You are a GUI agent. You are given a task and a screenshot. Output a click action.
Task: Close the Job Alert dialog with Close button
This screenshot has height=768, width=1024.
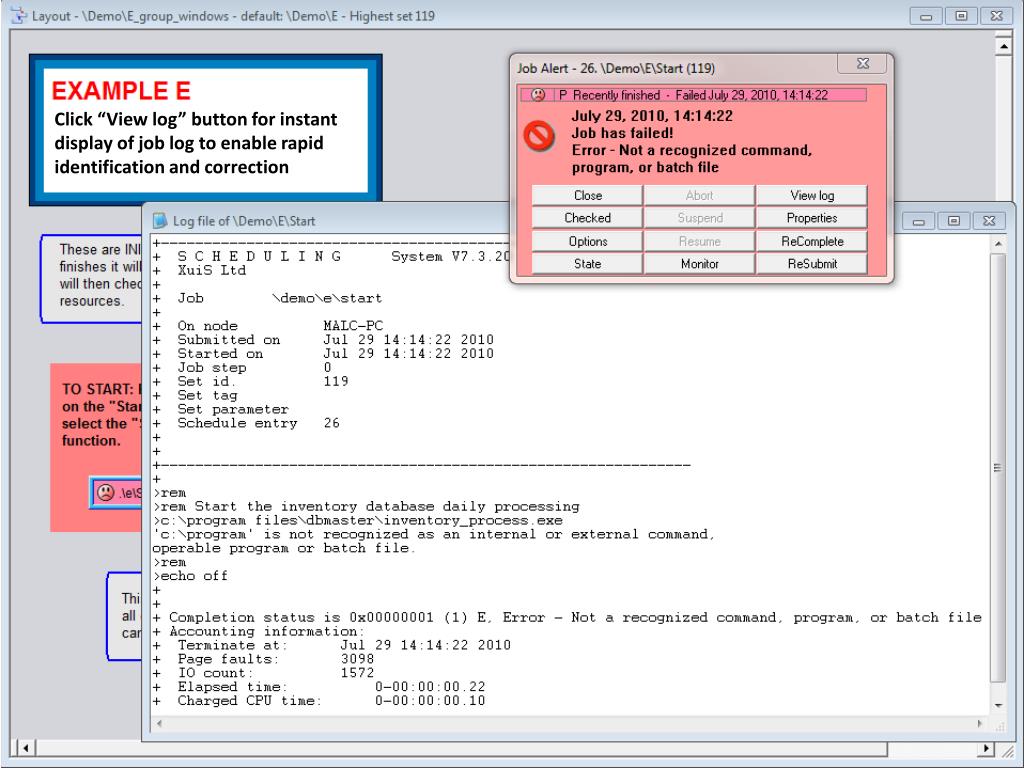(x=587, y=195)
